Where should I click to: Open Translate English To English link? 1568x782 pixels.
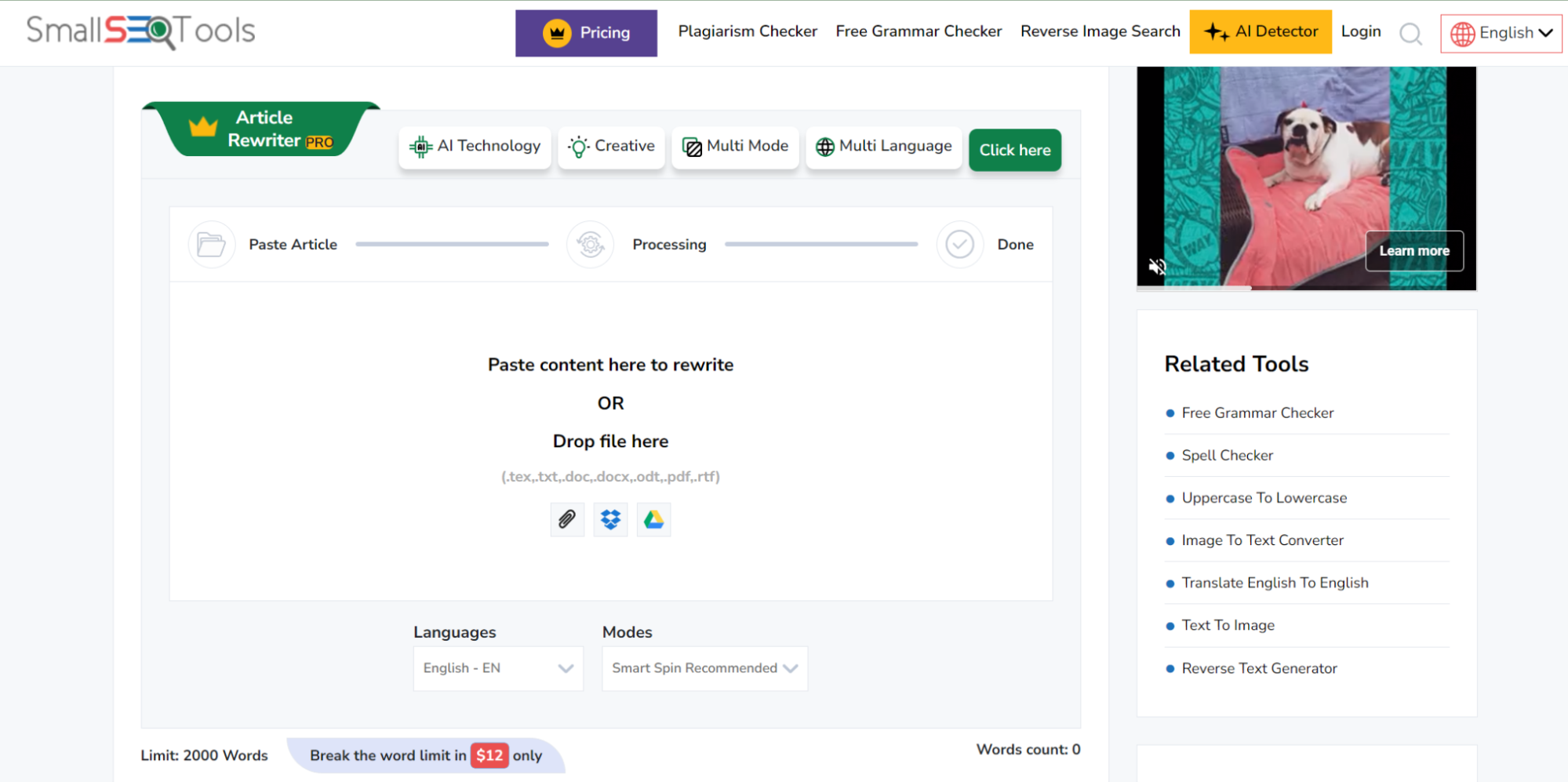point(1275,583)
